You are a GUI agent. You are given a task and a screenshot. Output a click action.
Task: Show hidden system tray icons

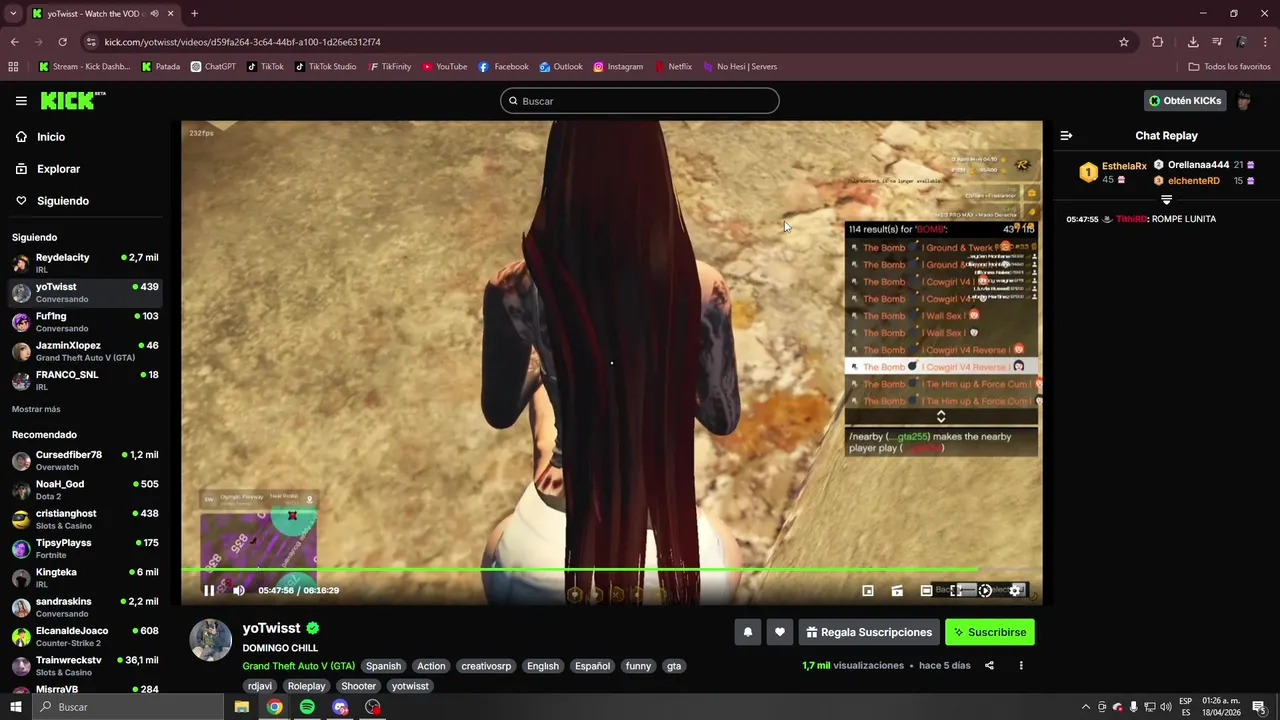click(1086, 707)
